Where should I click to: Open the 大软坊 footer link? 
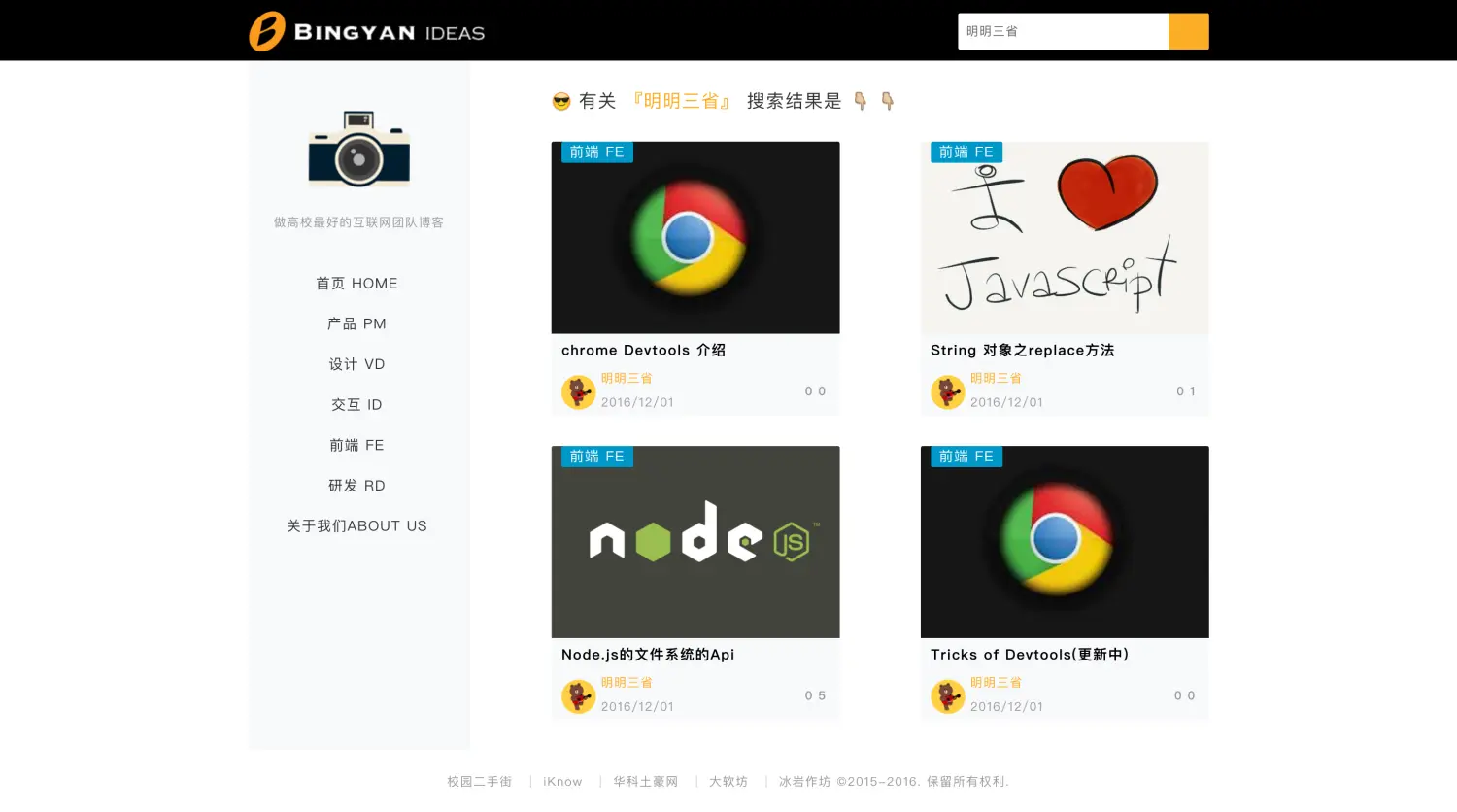pos(728,782)
